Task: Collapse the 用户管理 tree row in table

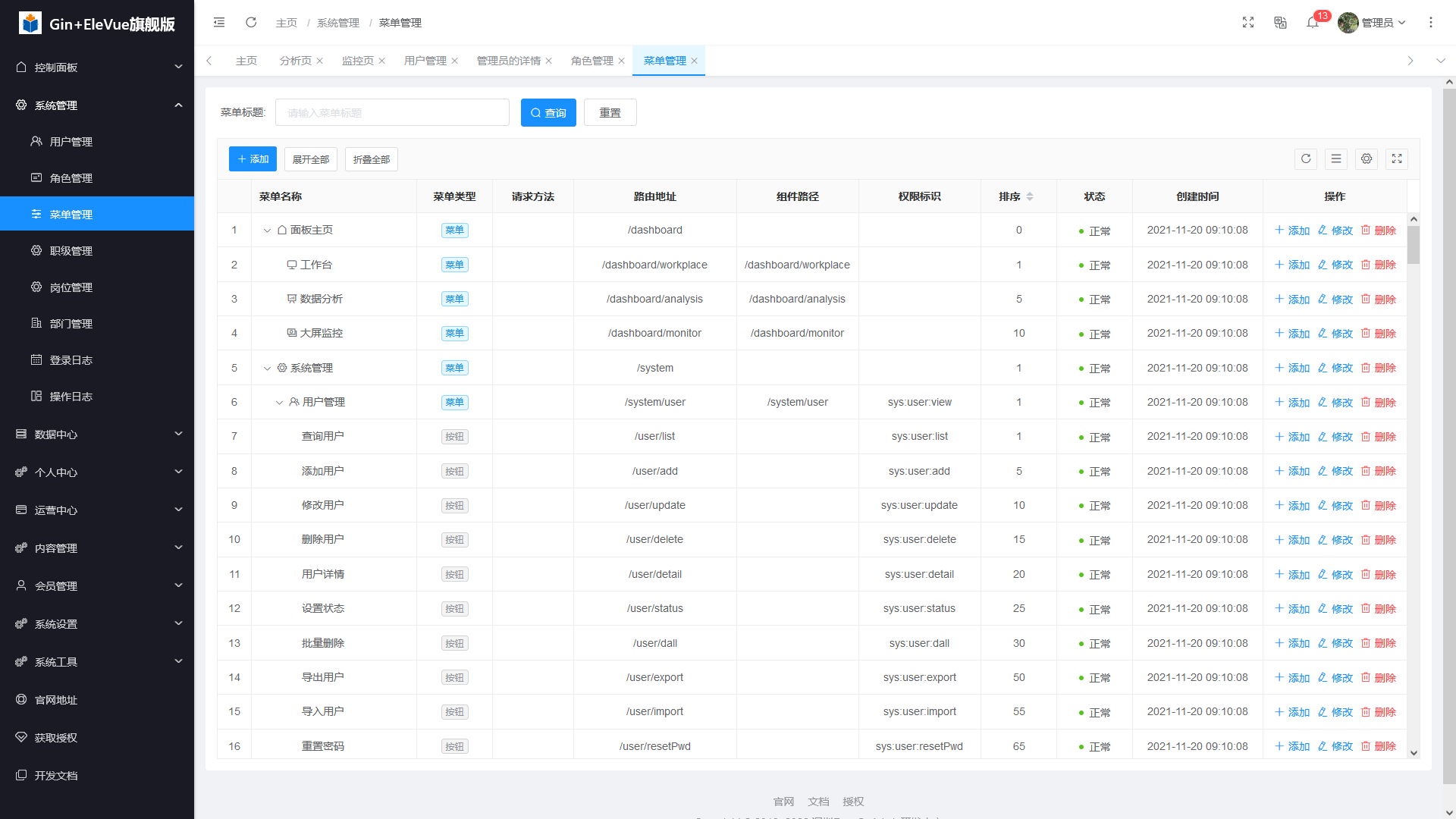Action: 279,403
